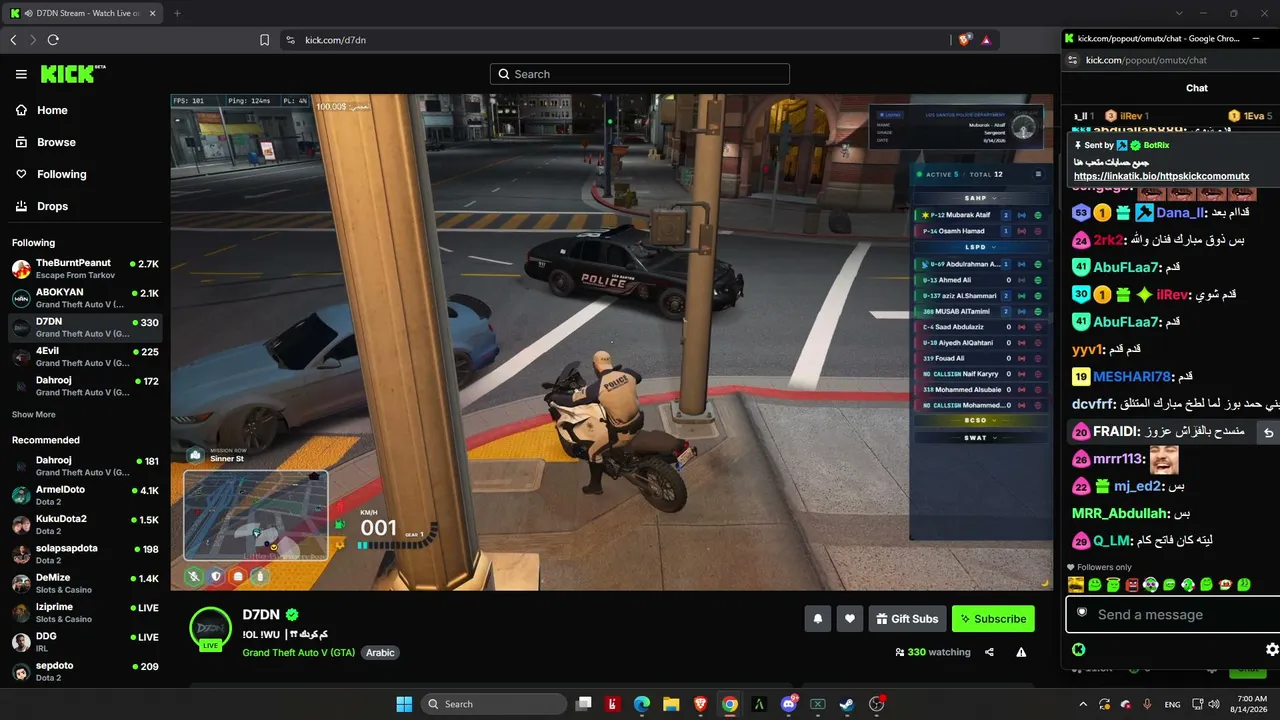
Task: Reload the page with the refresh icon
Action: (53, 40)
